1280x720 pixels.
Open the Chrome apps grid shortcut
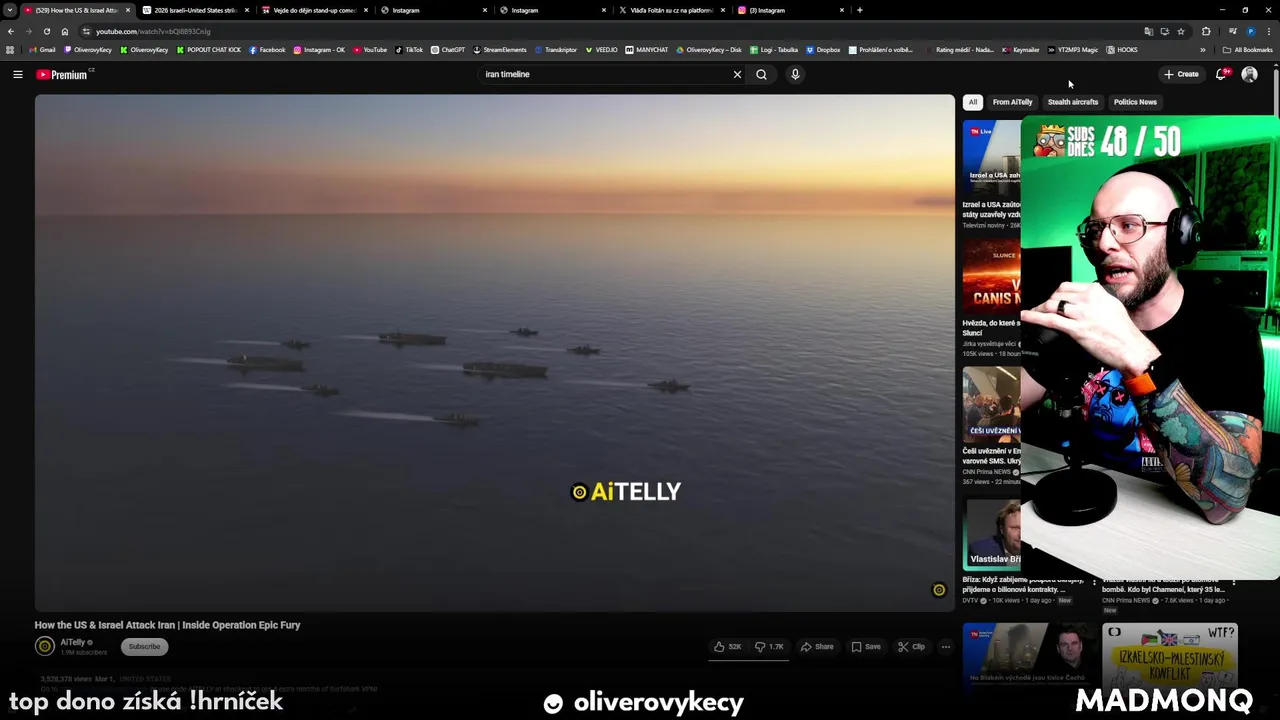[x=10, y=50]
